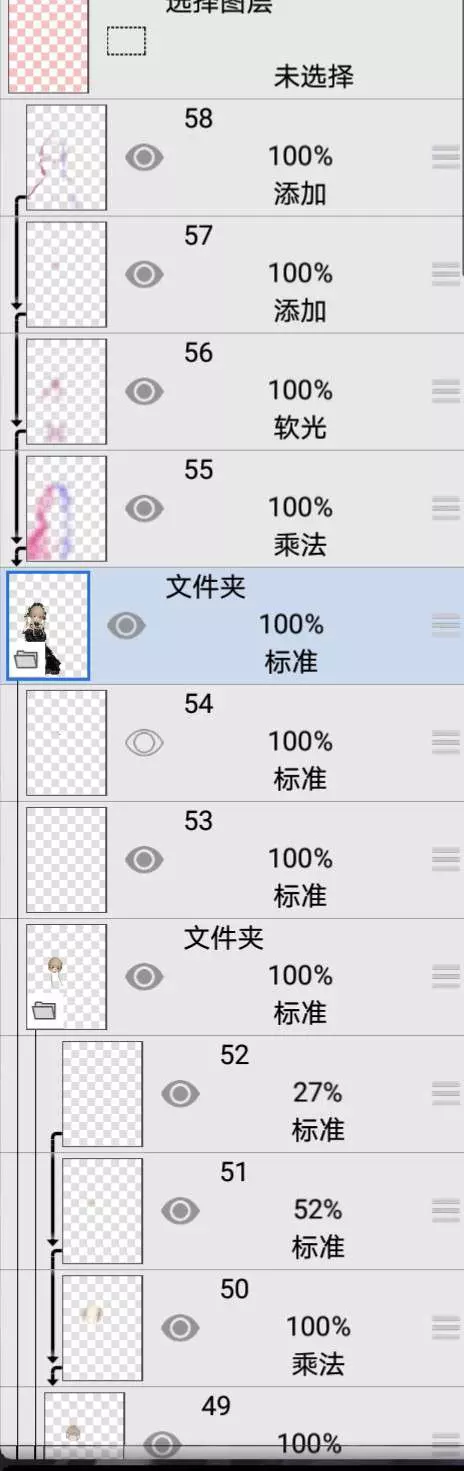Select layer 55 pink-blue thumbnail
This screenshot has height=1471, width=464.
(x=66, y=508)
